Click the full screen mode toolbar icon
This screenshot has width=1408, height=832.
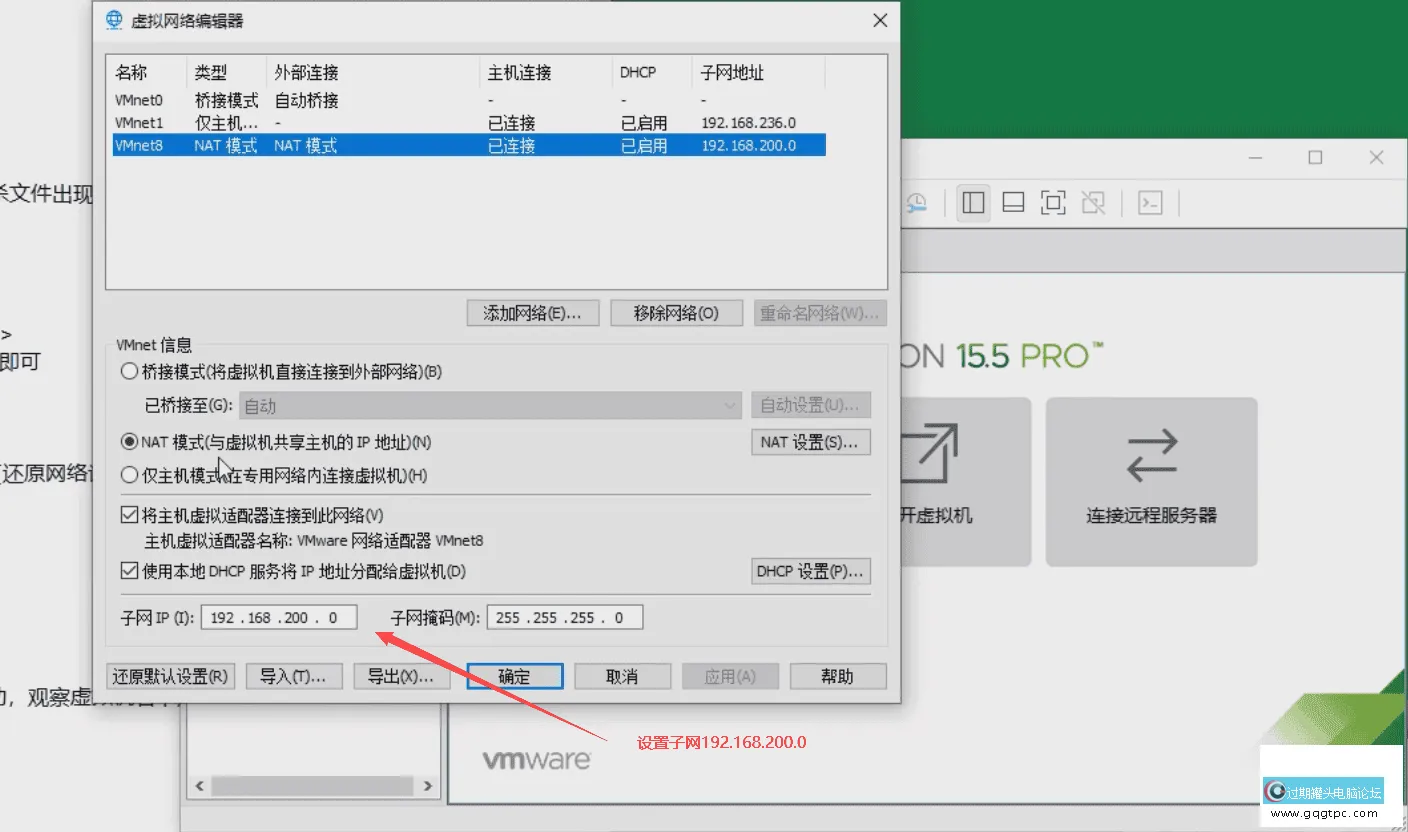coord(1052,202)
